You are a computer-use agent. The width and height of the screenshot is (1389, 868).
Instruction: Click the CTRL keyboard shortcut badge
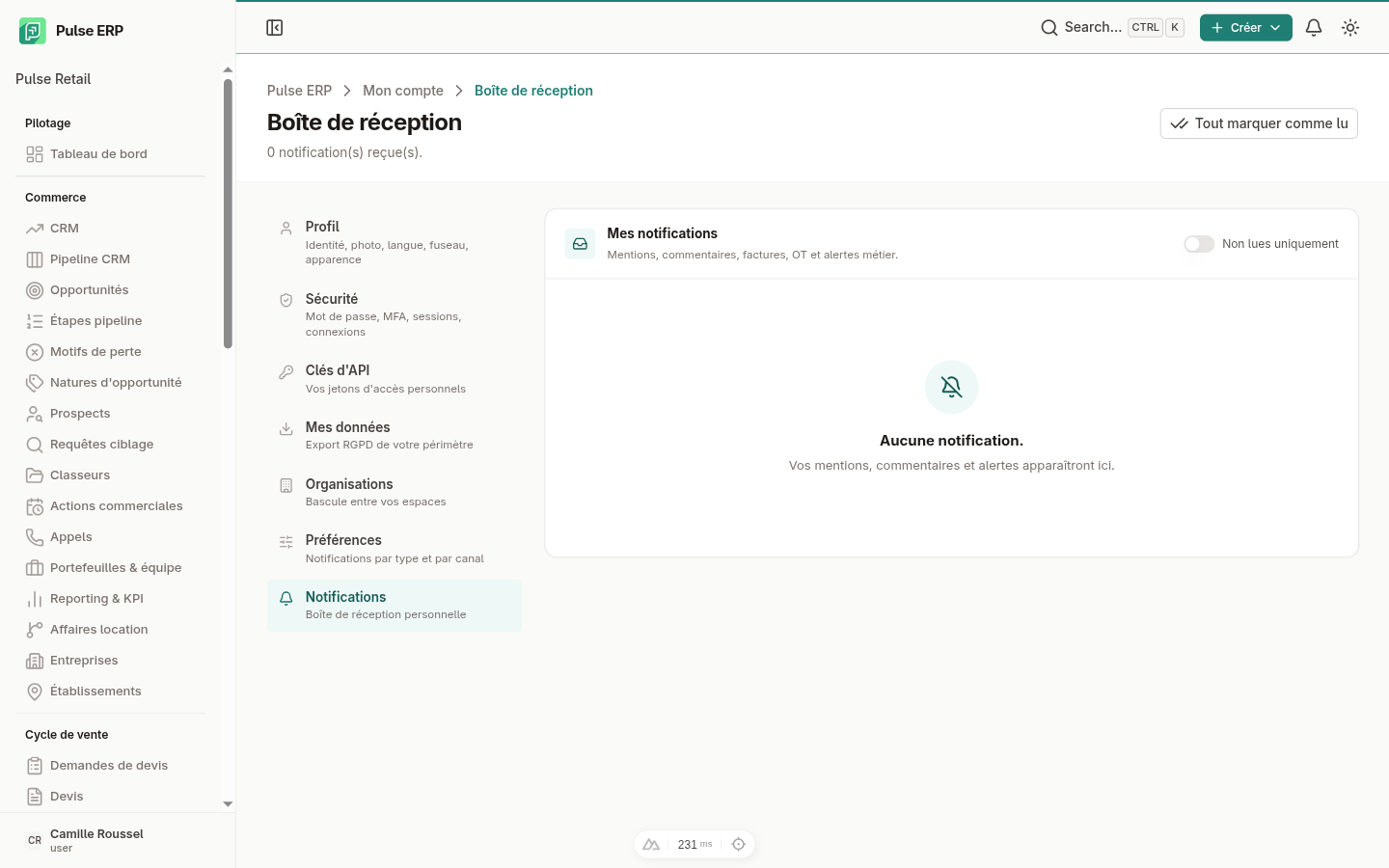[1146, 28]
